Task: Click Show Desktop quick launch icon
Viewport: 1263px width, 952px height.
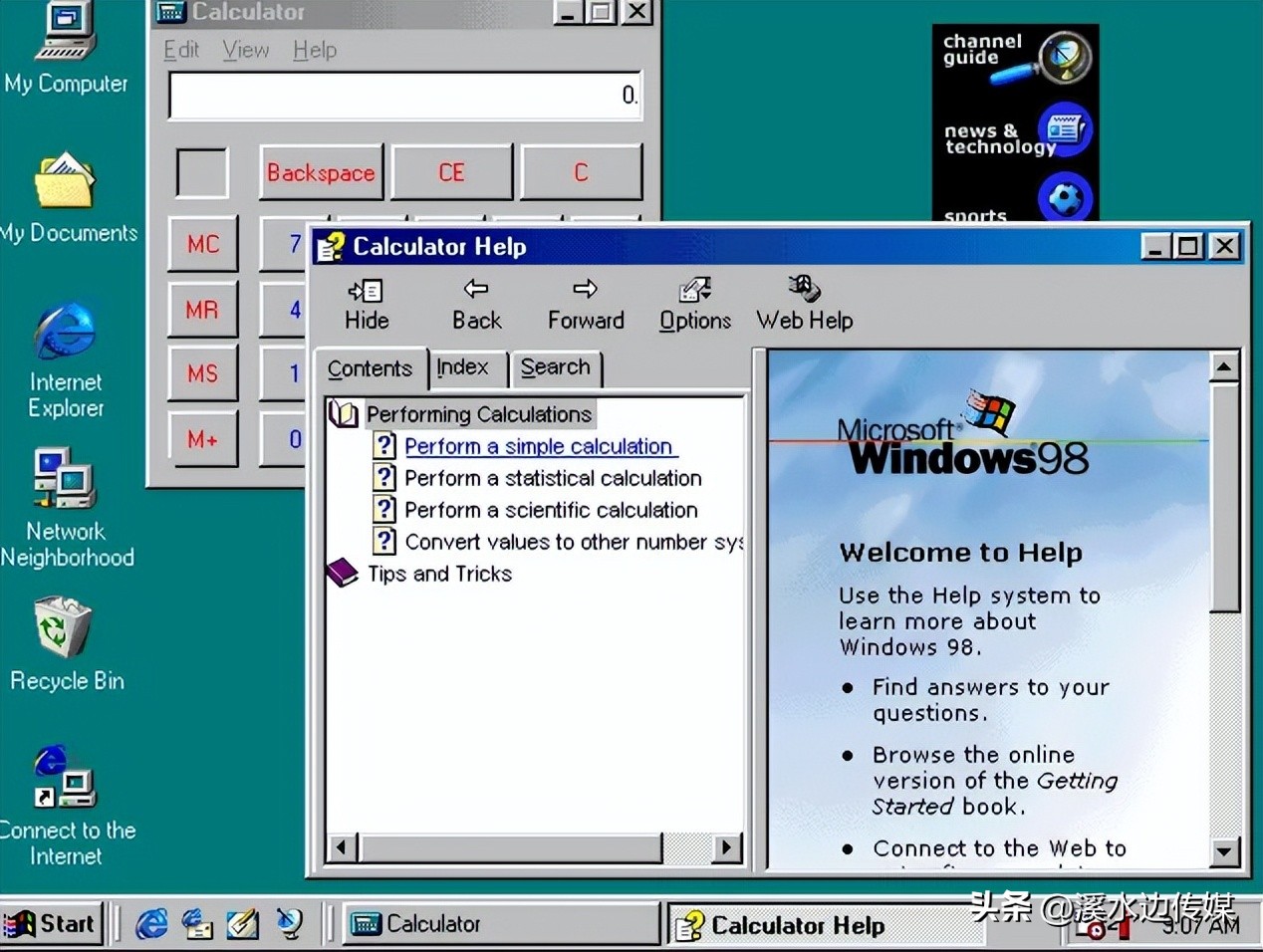Action: tap(242, 924)
